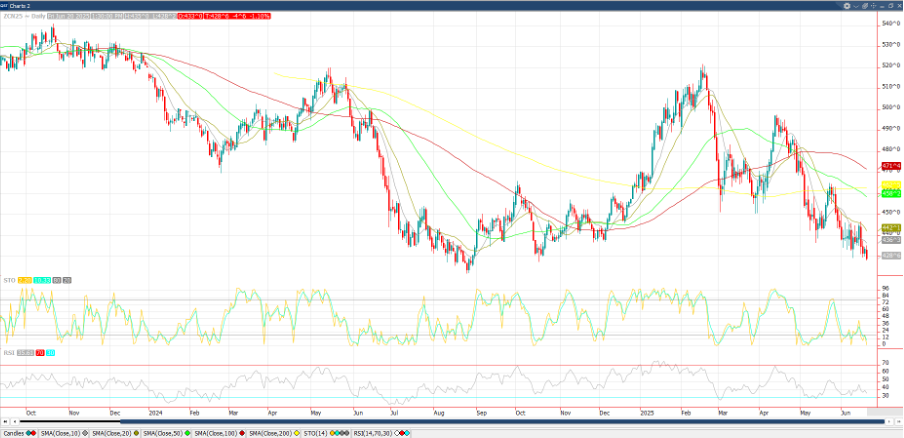The height and width of the screenshot is (438, 904).
Task: Click the STO label in stochastic pane
Action: coord(8,280)
